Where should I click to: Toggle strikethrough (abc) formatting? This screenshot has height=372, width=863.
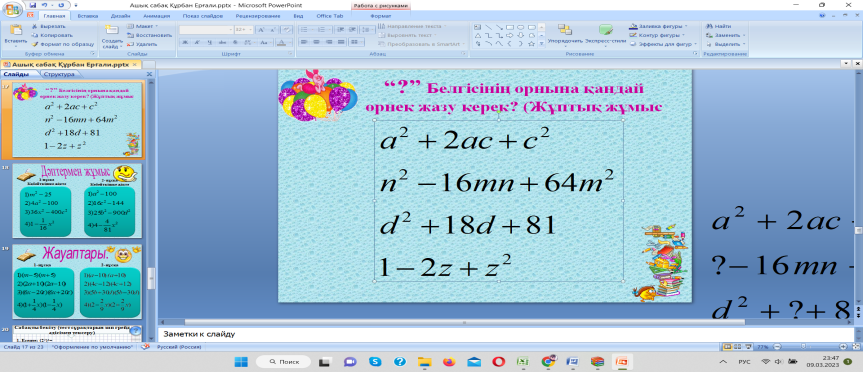(x=221, y=42)
